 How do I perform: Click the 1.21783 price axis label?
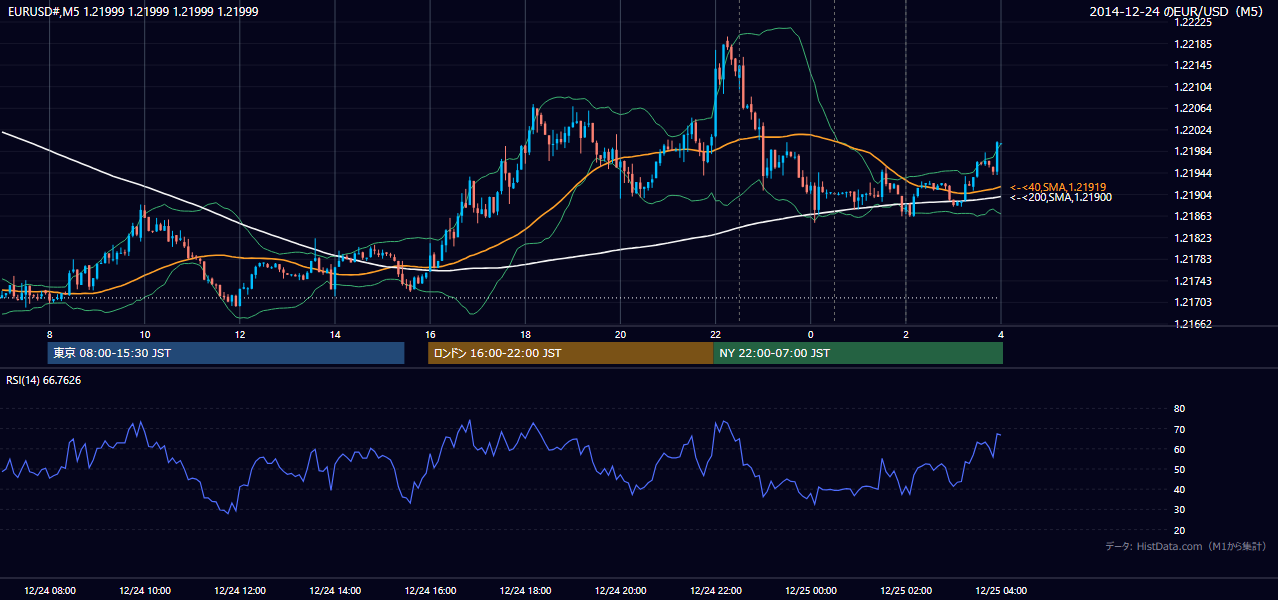(x=1191, y=260)
